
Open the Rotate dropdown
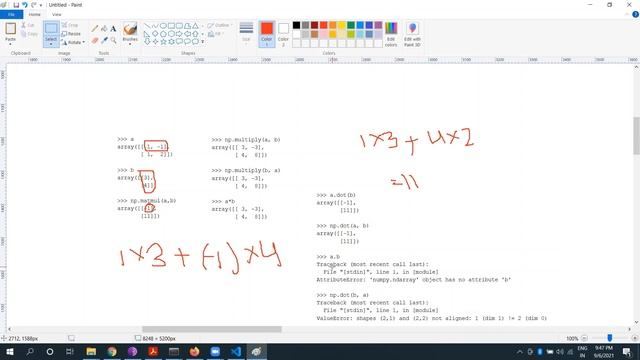pyautogui.click(x=74, y=42)
